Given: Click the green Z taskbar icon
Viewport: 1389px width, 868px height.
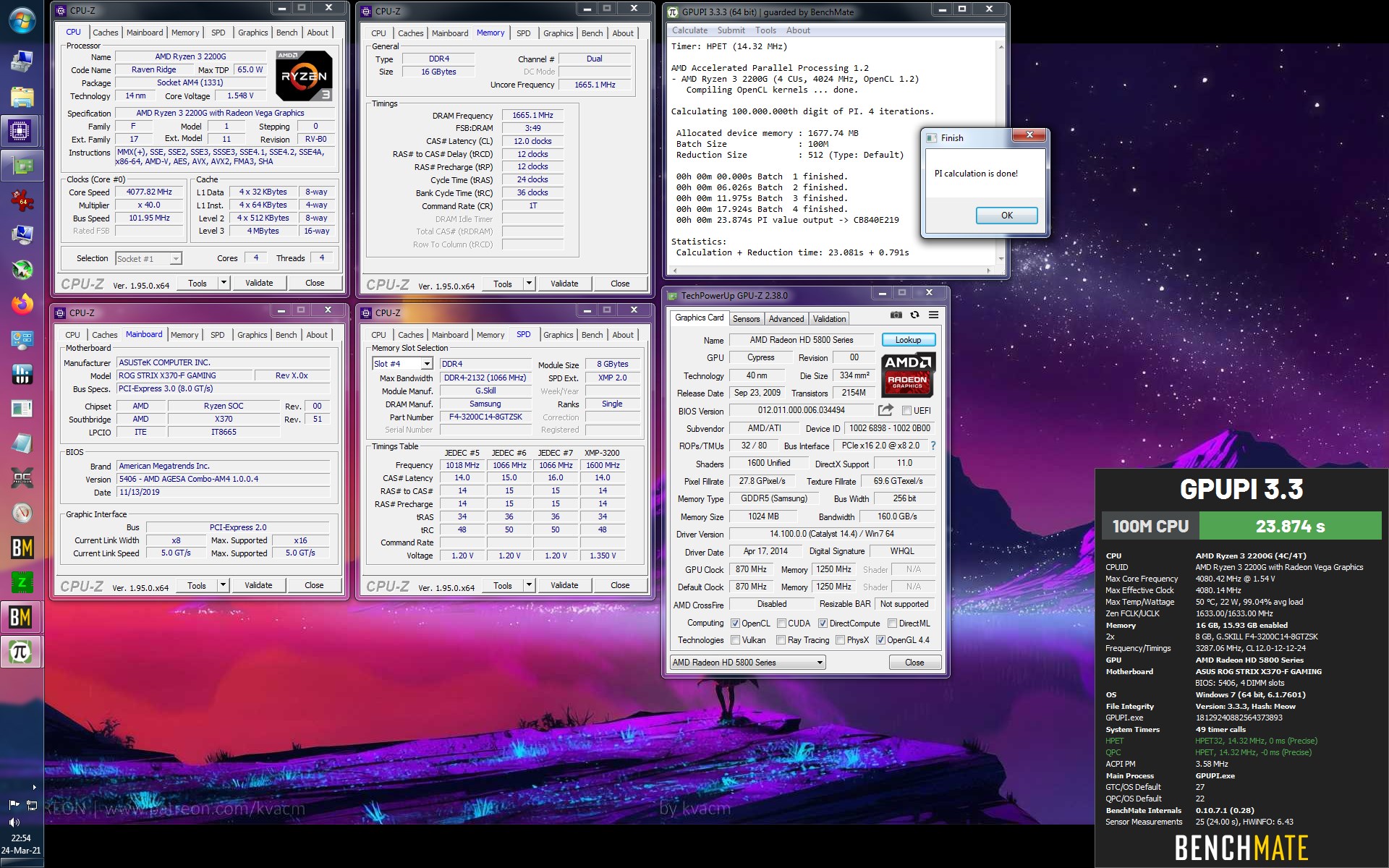Looking at the screenshot, I should coord(22,582).
